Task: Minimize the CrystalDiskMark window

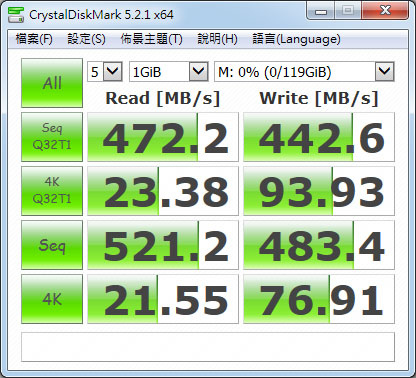Action: [x=321, y=11]
